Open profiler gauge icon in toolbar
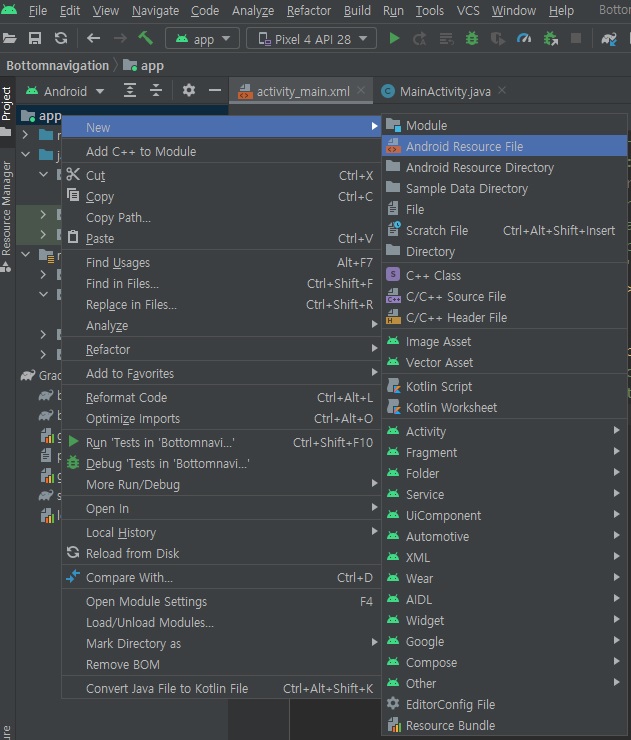Screen dimensions: 631x740 pyautogui.click(x=524, y=38)
